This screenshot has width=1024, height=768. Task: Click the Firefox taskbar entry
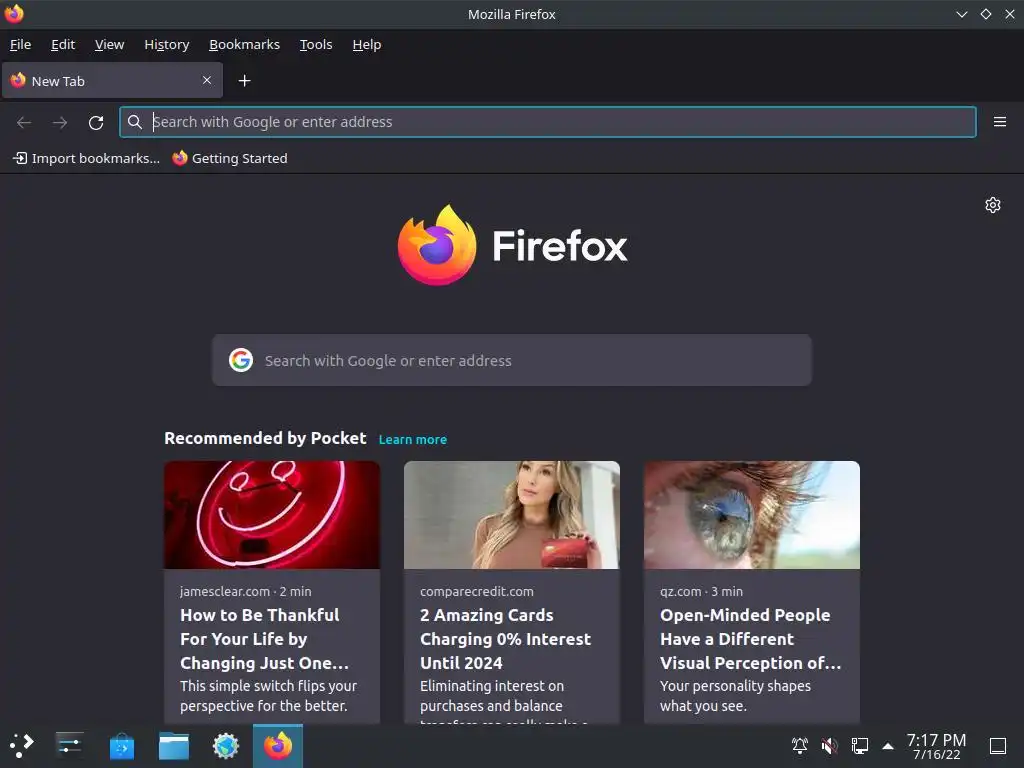click(x=278, y=746)
